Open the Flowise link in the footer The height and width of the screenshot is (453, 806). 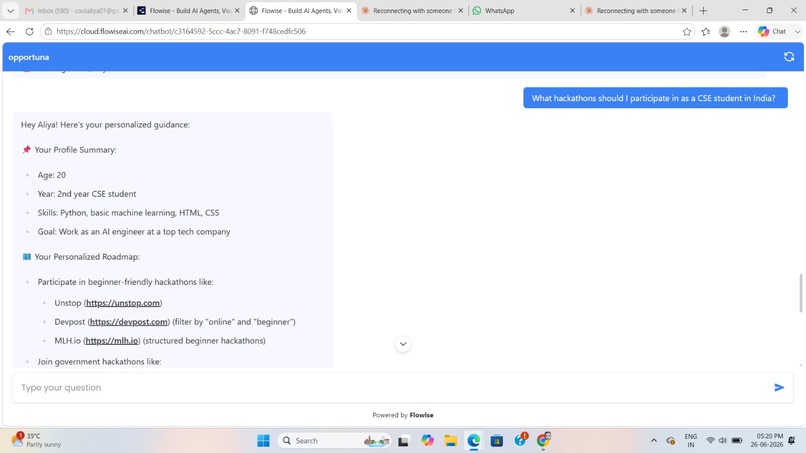422,415
